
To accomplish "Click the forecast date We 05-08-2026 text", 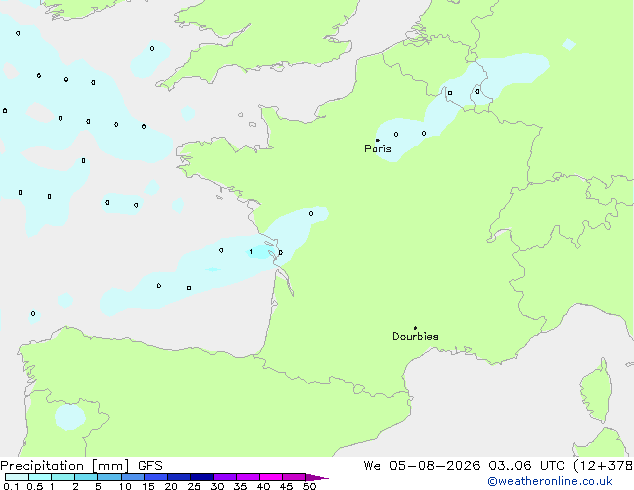I will click(x=422, y=466).
